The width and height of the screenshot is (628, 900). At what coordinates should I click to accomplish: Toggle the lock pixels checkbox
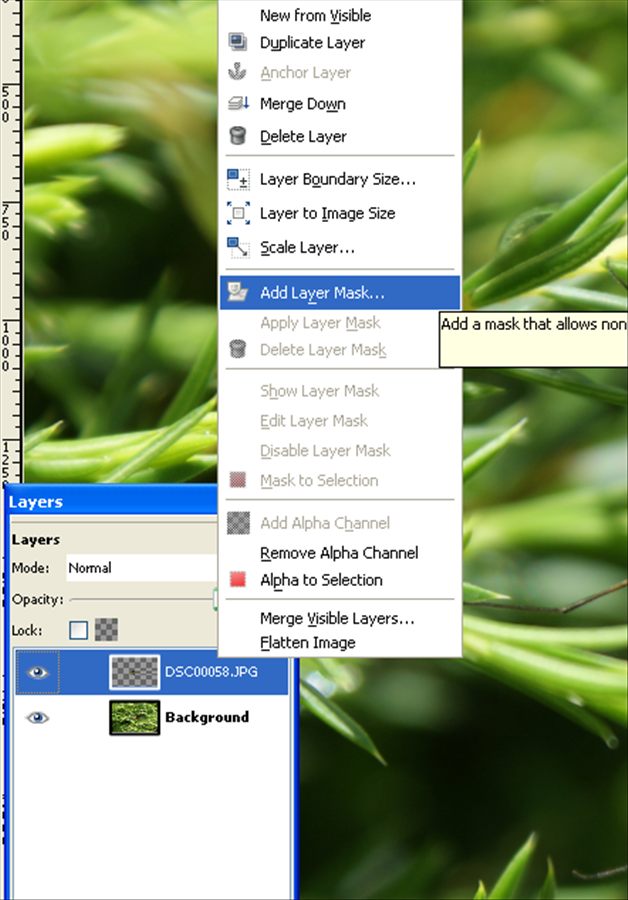(78, 630)
